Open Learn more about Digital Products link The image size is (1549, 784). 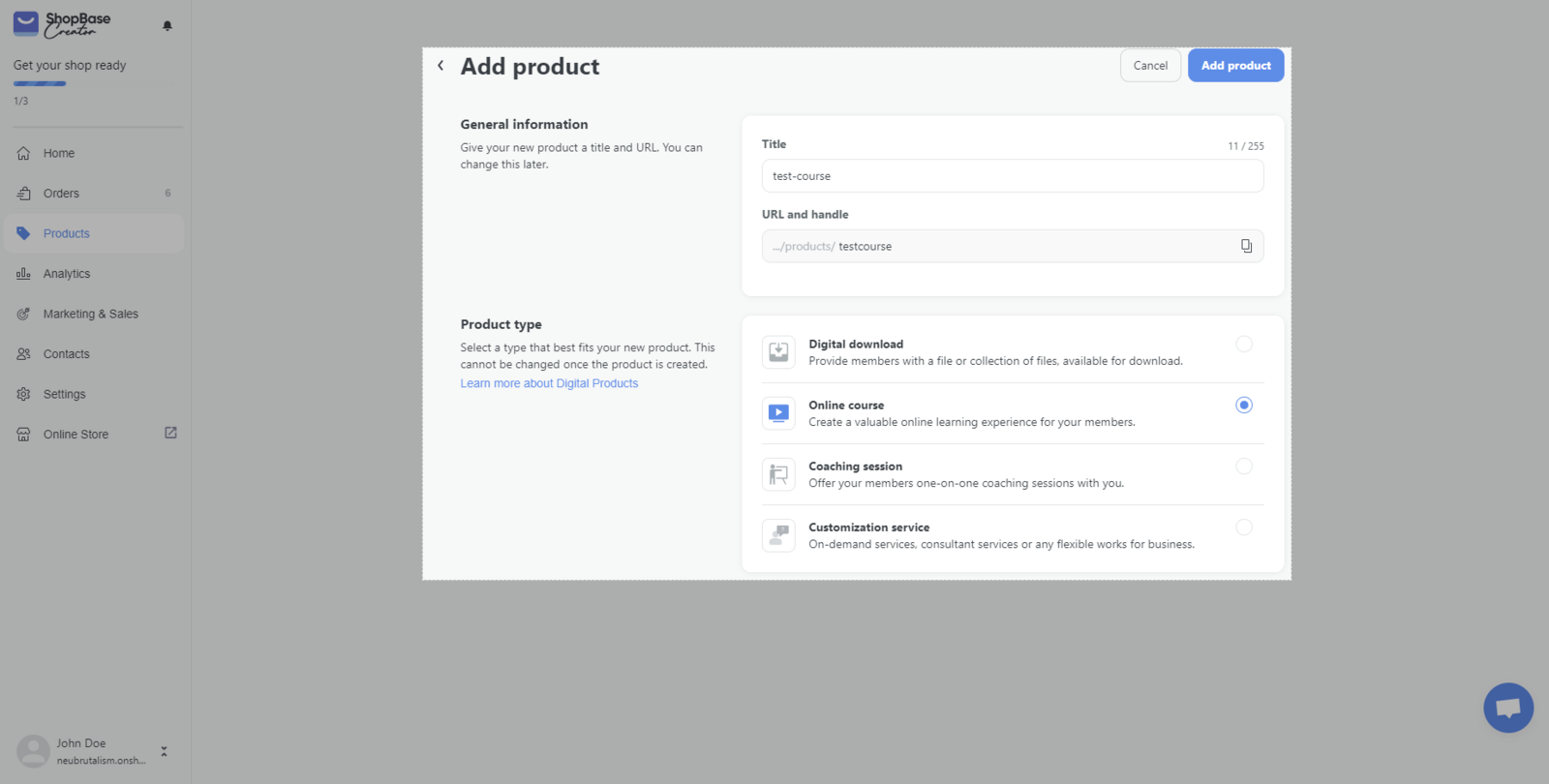tap(549, 383)
